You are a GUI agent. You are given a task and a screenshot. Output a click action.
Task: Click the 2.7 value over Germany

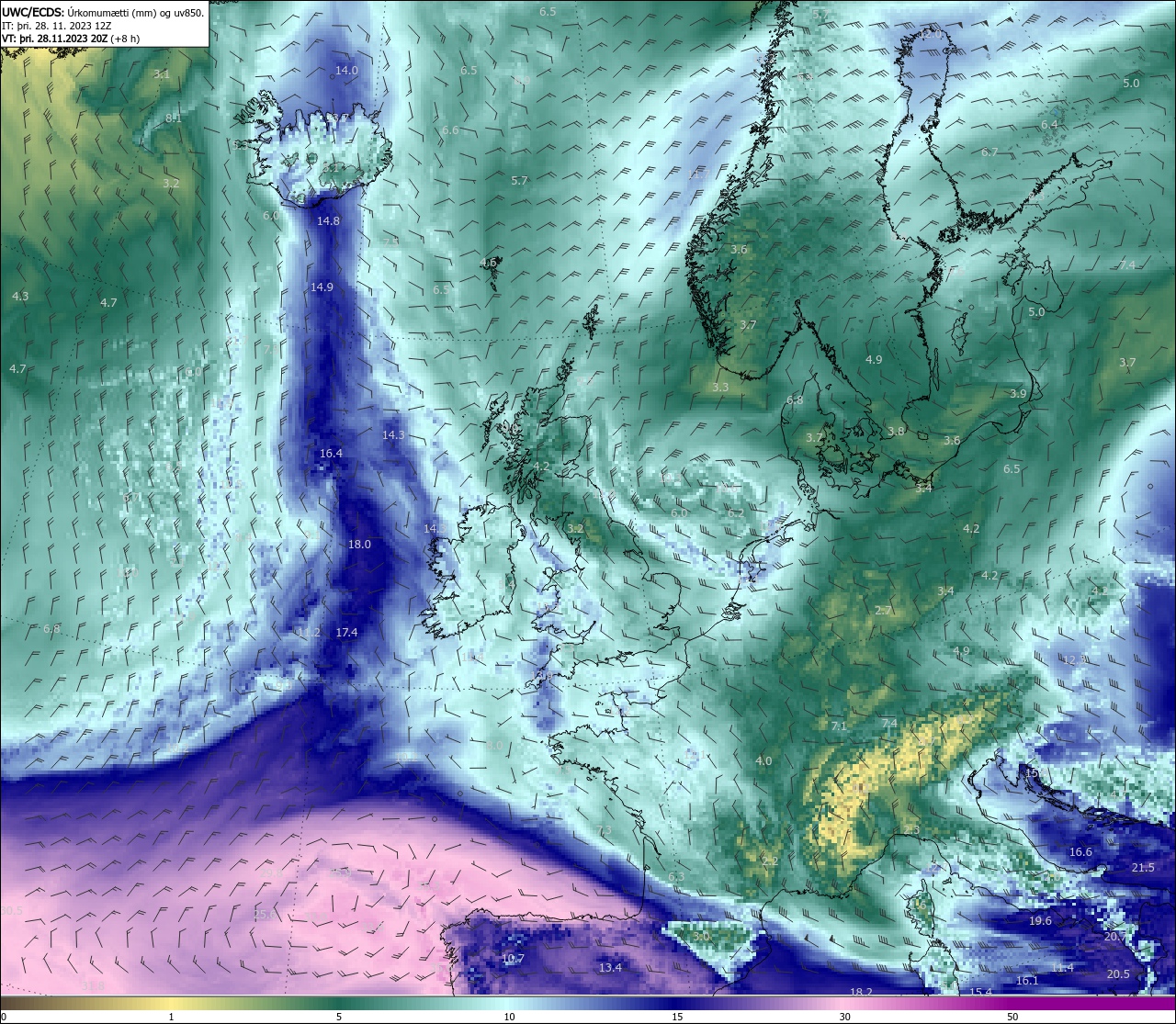883,611
